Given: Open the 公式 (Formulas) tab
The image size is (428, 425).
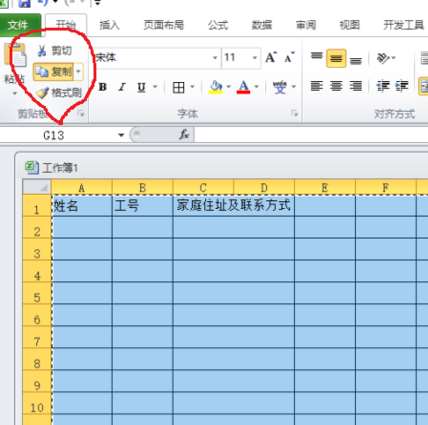Looking at the screenshot, I should 218,25.
